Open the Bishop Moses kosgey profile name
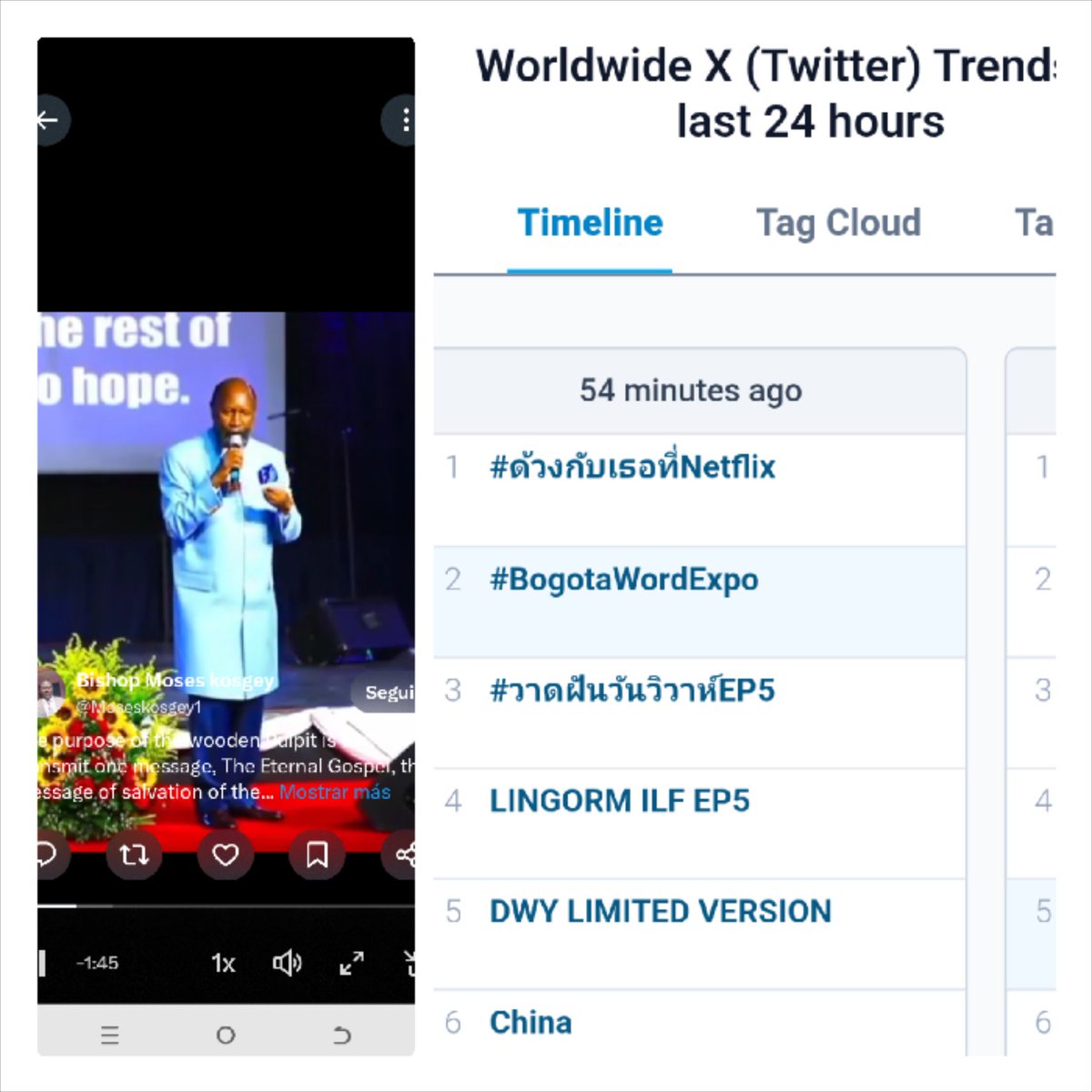Viewport: 1092px width, 1092px height. click(x=175, y=680)
